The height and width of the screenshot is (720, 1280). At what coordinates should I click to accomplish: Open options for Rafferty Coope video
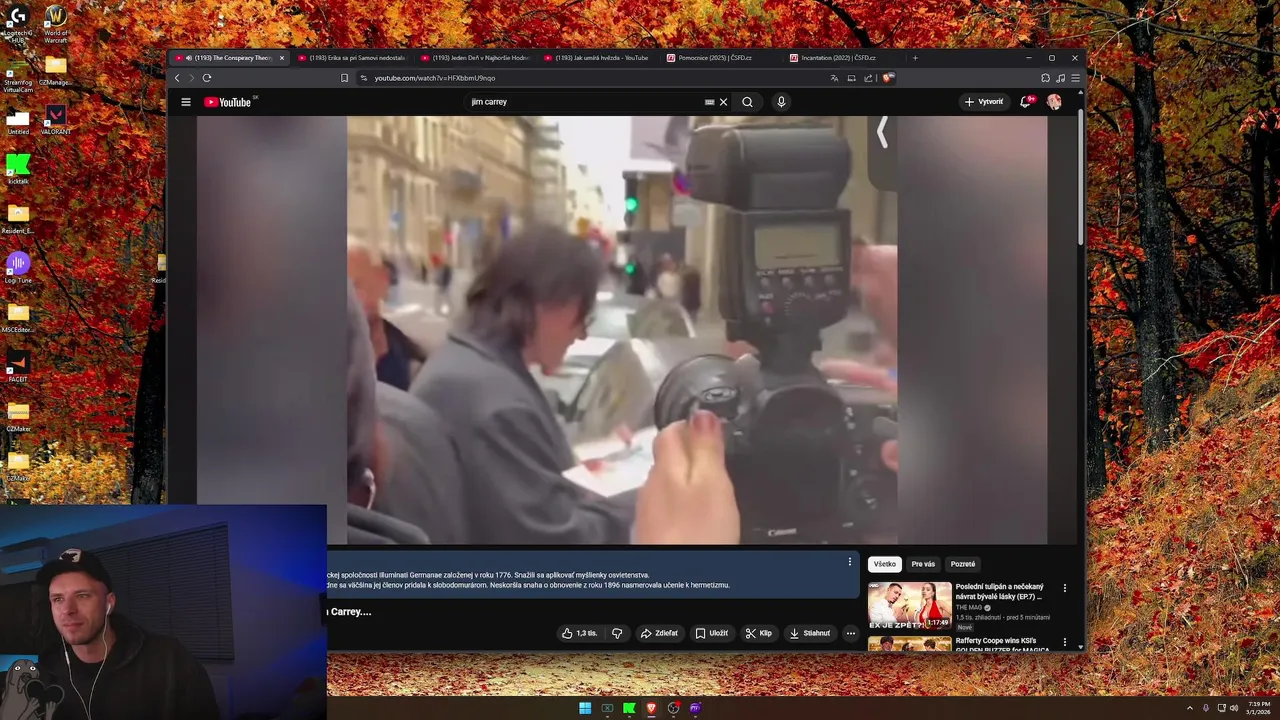[x=1064, y=642]
